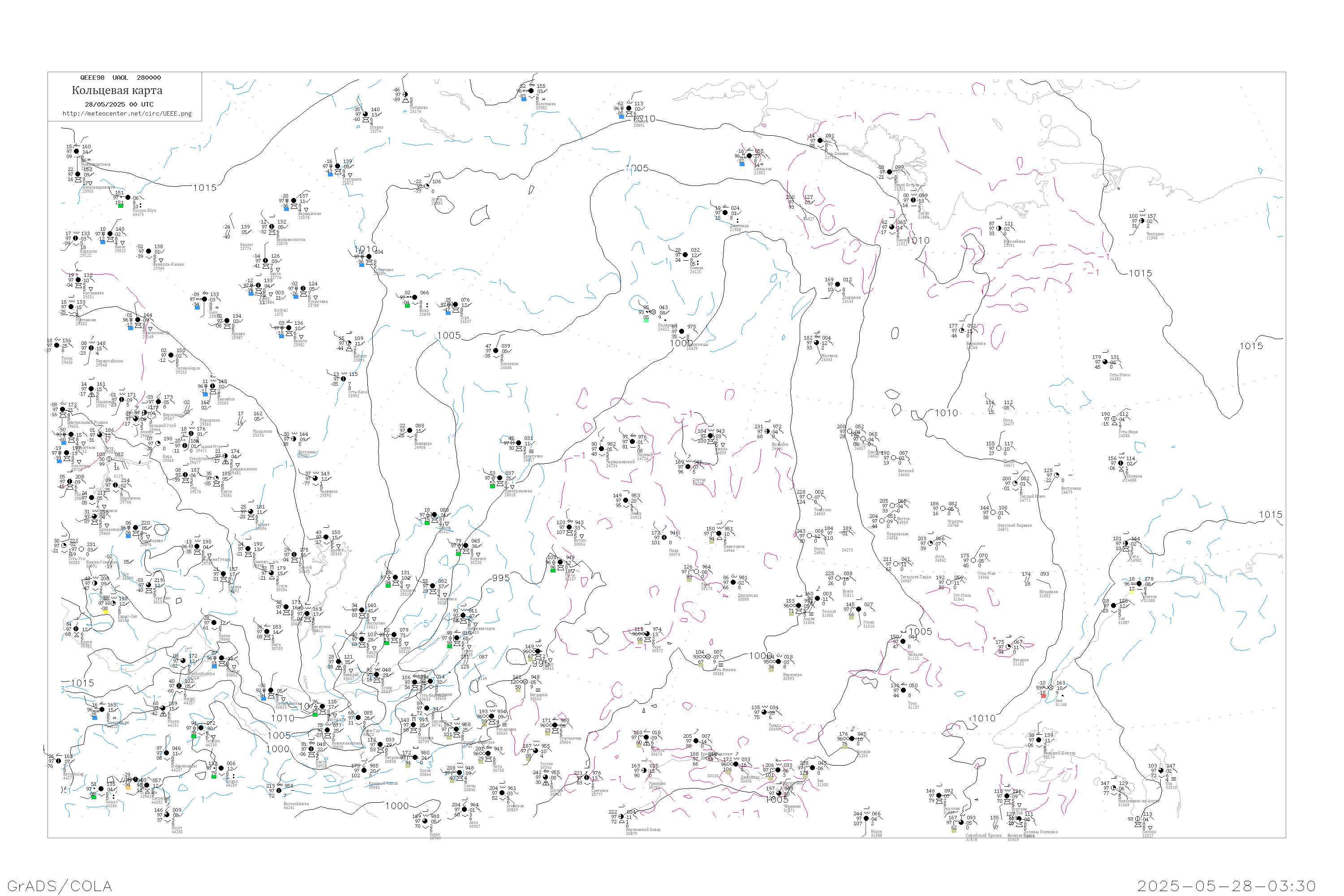Select the Николаевск-на-Амуре station circle symbol
The width and height of the screenshot is (1344, 896).
(1114, 788)
